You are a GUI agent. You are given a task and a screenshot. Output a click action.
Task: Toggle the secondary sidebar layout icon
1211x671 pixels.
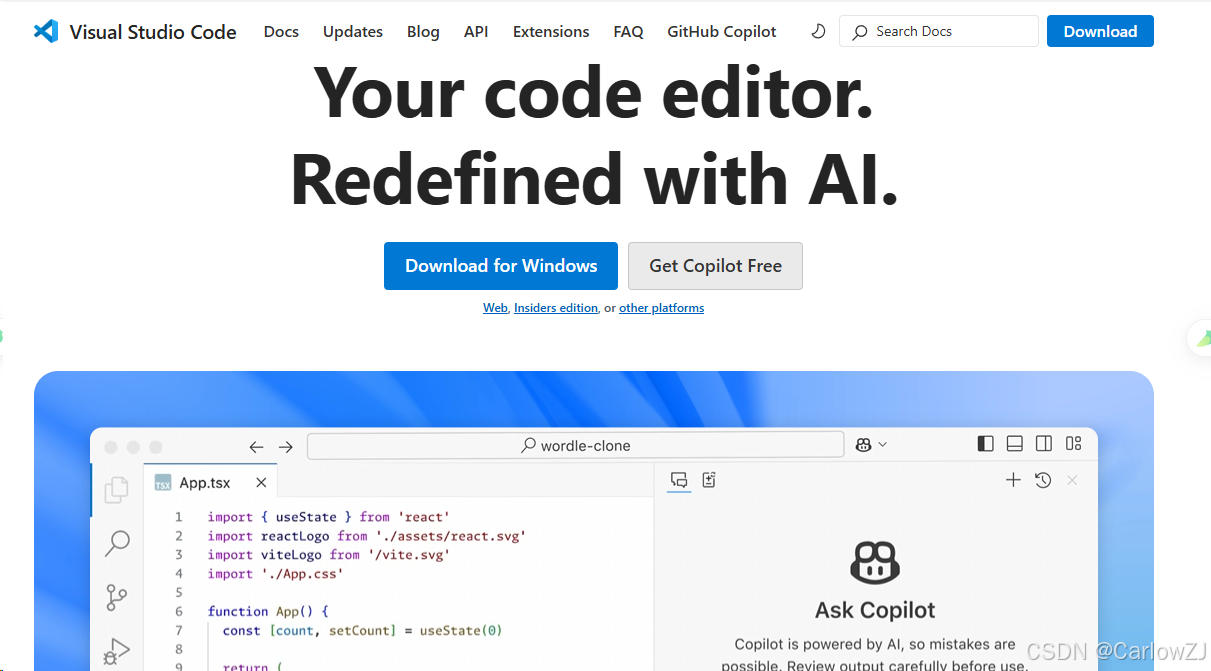pos(1044,444)
